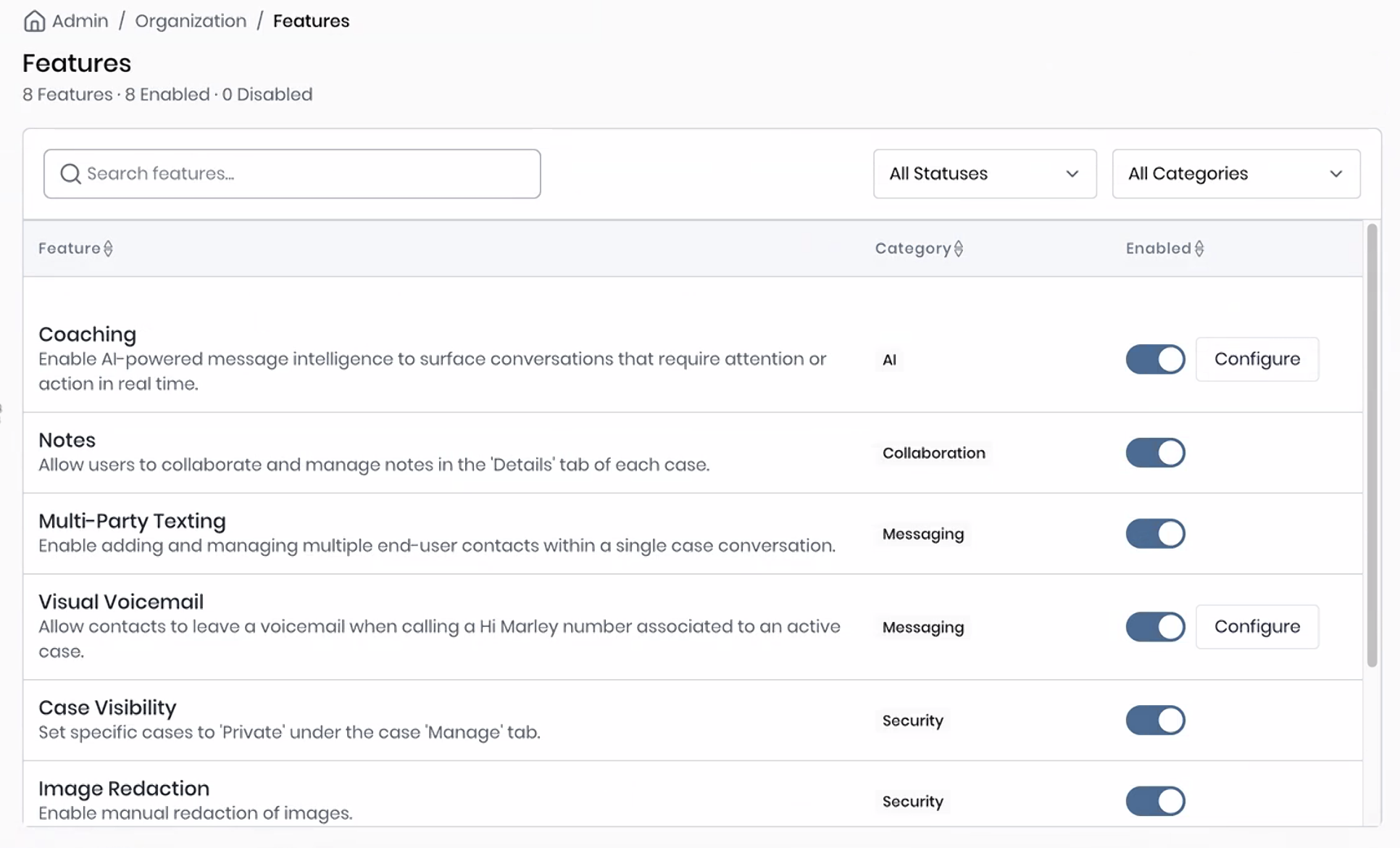Configure the Coaching feature

(1257, 359)
